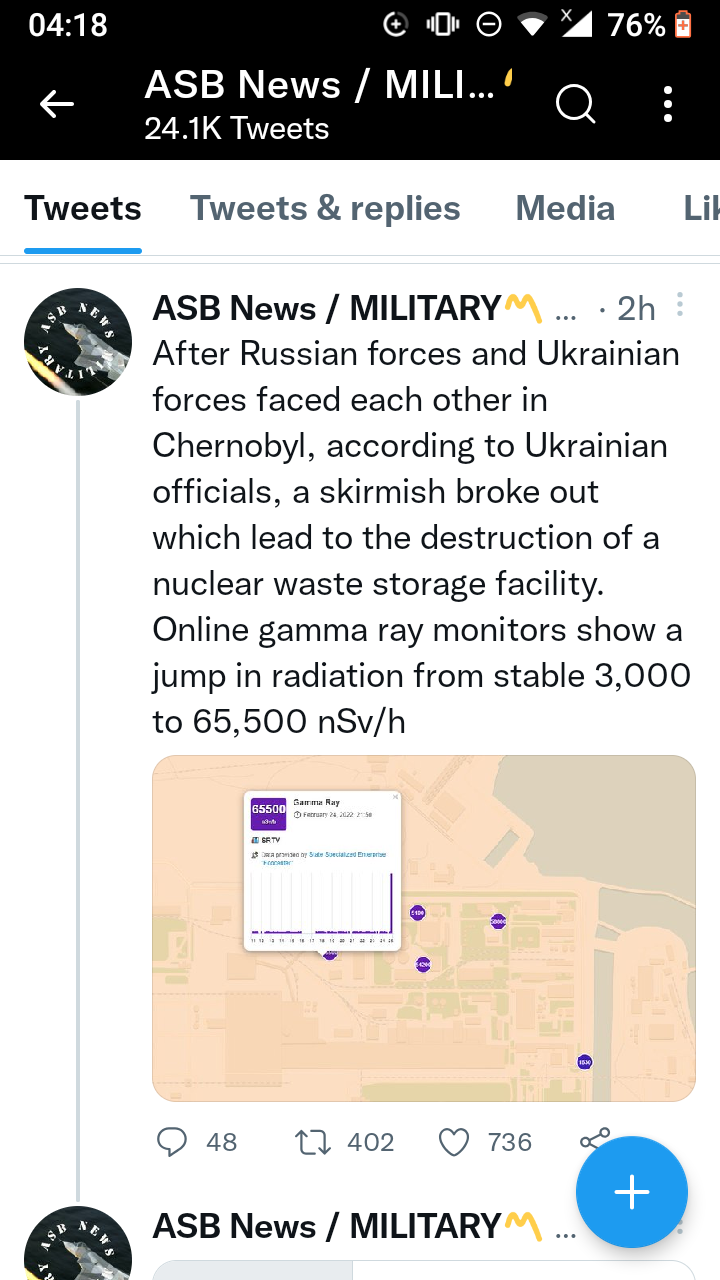Open the first tweet's ASB News avatar
The image size is (720, 1280).
point(78,342)
